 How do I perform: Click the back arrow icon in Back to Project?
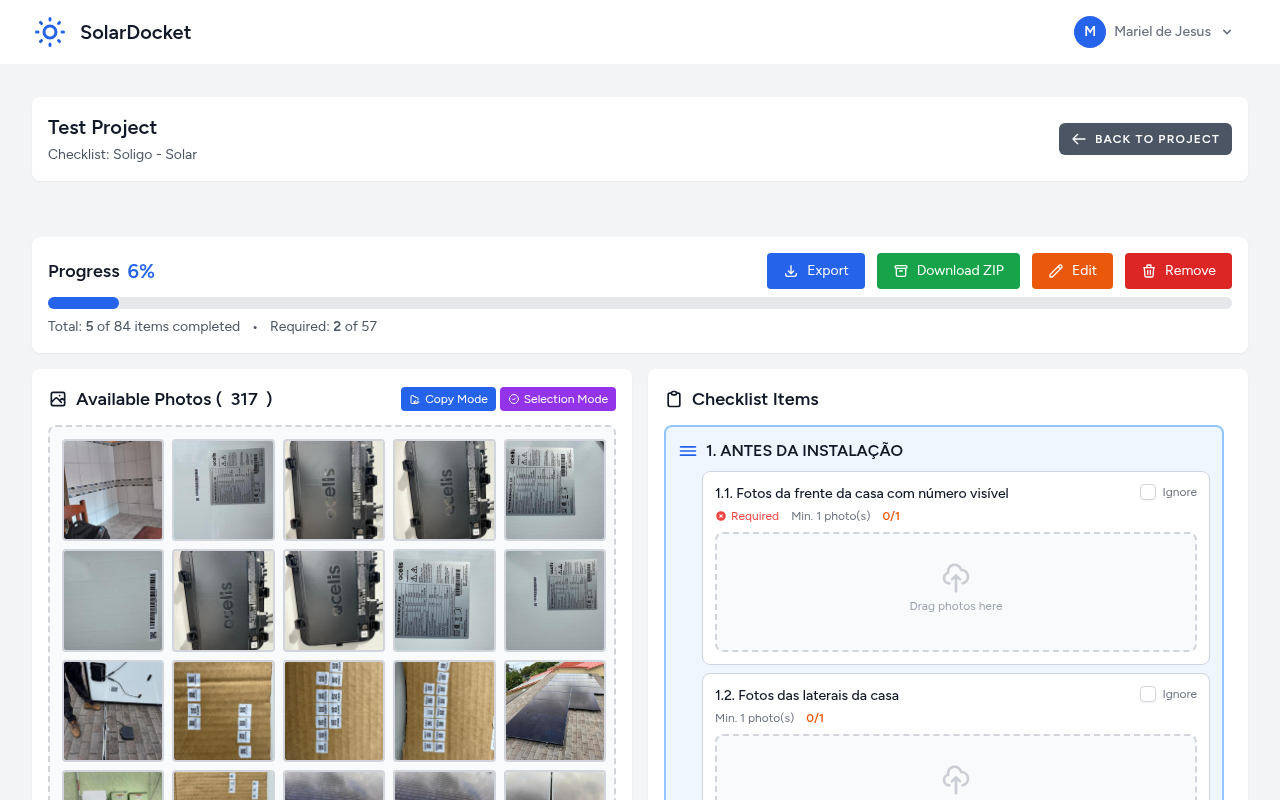1078,139
